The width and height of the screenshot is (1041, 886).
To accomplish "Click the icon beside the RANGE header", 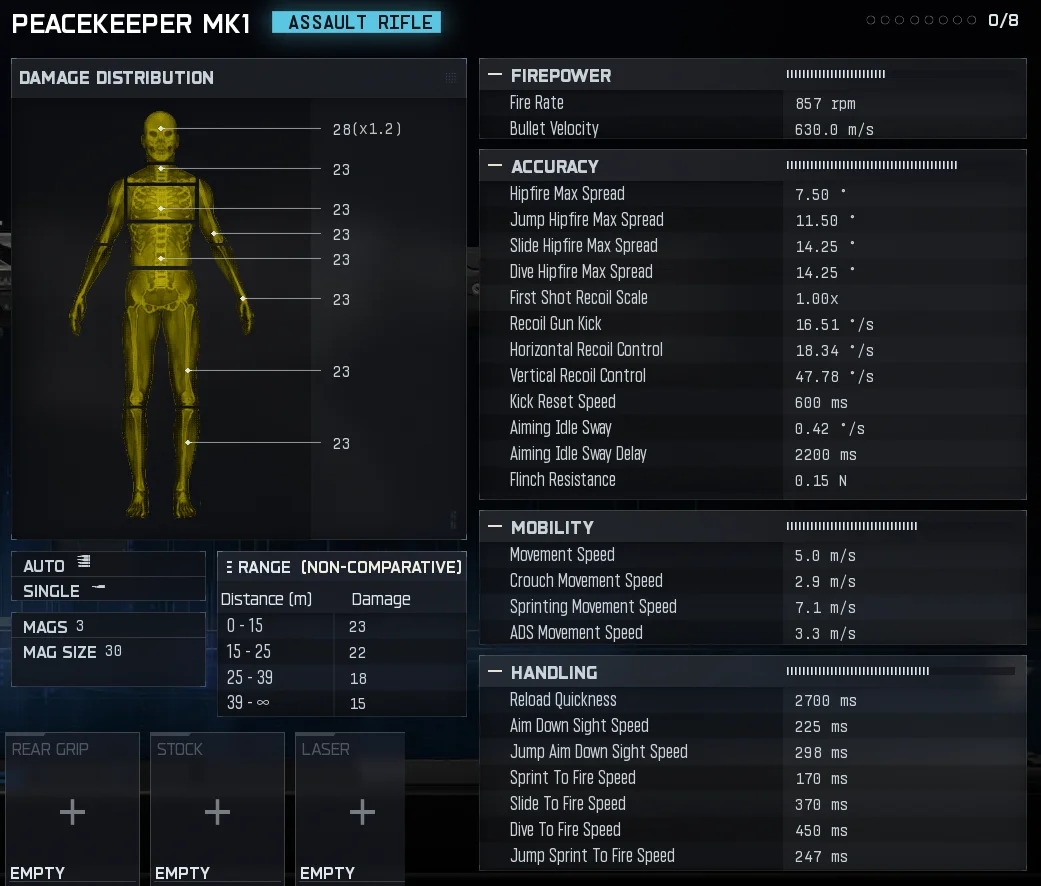I will 228,567.
